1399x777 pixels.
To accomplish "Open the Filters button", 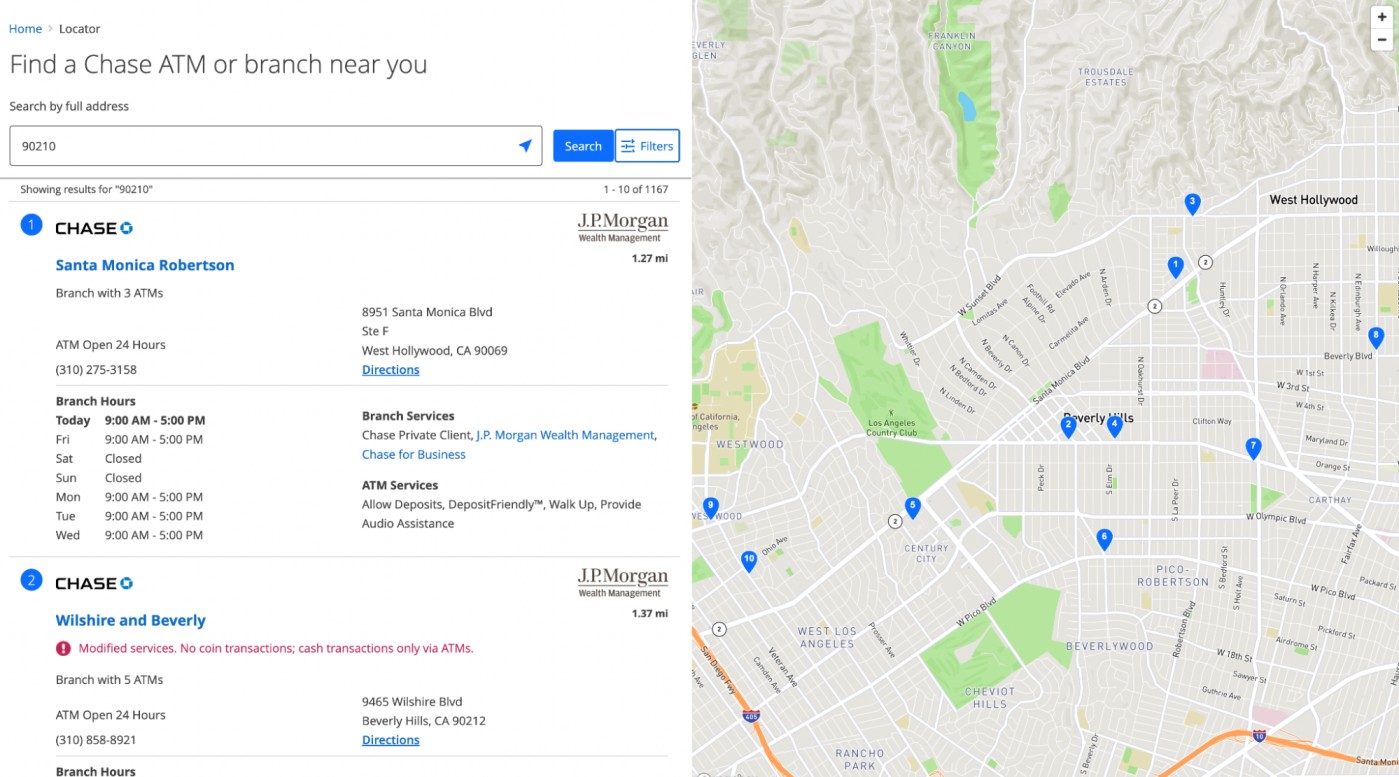I will (647, 146).
